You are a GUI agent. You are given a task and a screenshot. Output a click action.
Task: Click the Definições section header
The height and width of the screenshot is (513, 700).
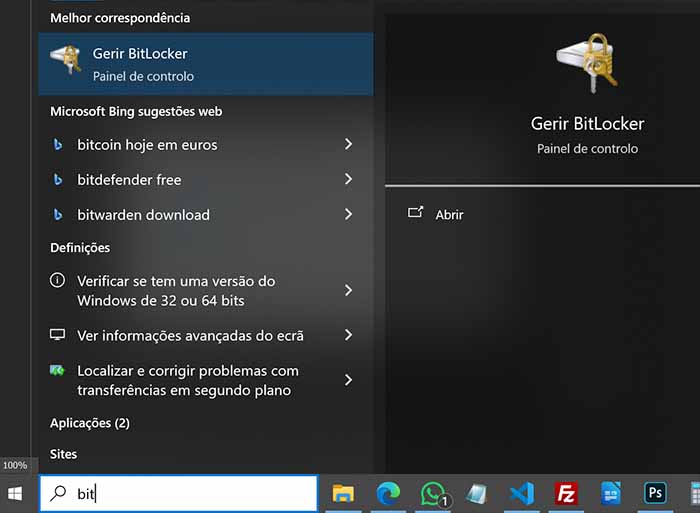click(80, 248)
